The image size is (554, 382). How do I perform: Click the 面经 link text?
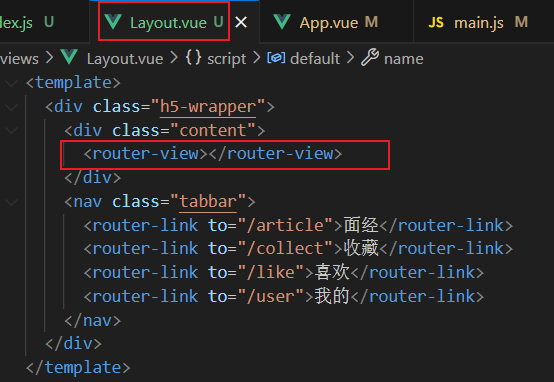[361, 225]
